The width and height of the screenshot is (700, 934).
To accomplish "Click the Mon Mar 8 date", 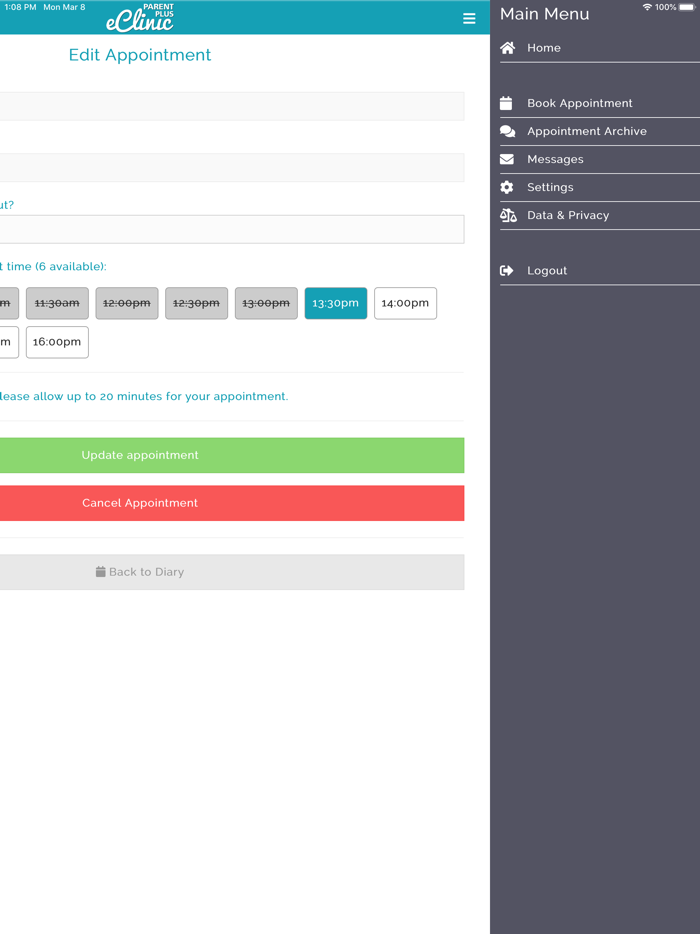I will (x=64, y=7).
